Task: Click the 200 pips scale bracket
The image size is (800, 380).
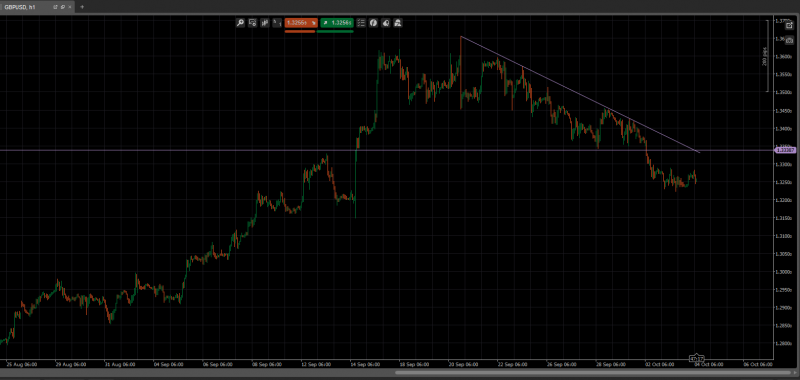Action: pos(766,57)
